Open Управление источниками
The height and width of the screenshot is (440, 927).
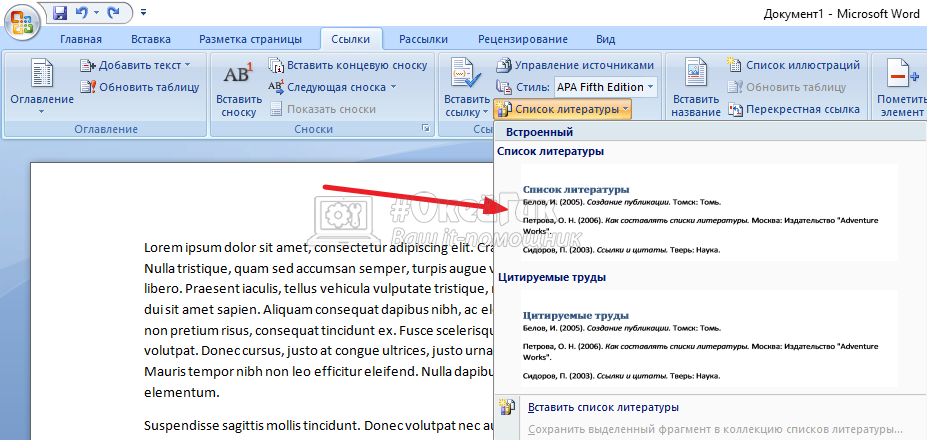click(575, 66)
